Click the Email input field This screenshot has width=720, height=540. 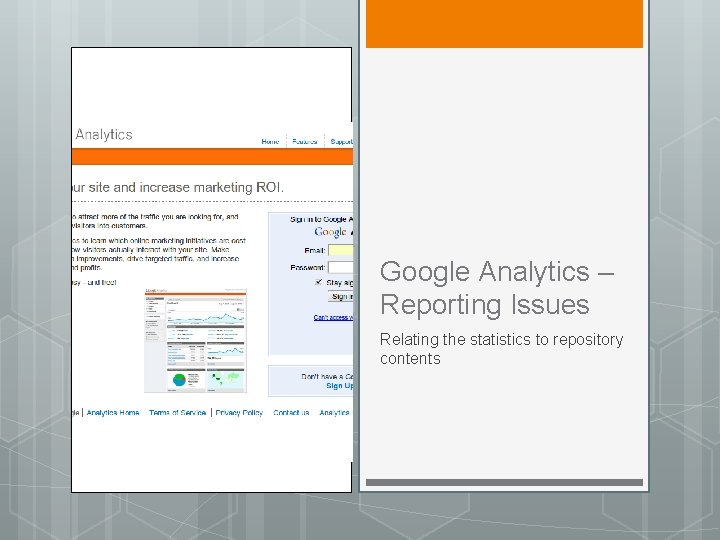click(x=341, y=250)
